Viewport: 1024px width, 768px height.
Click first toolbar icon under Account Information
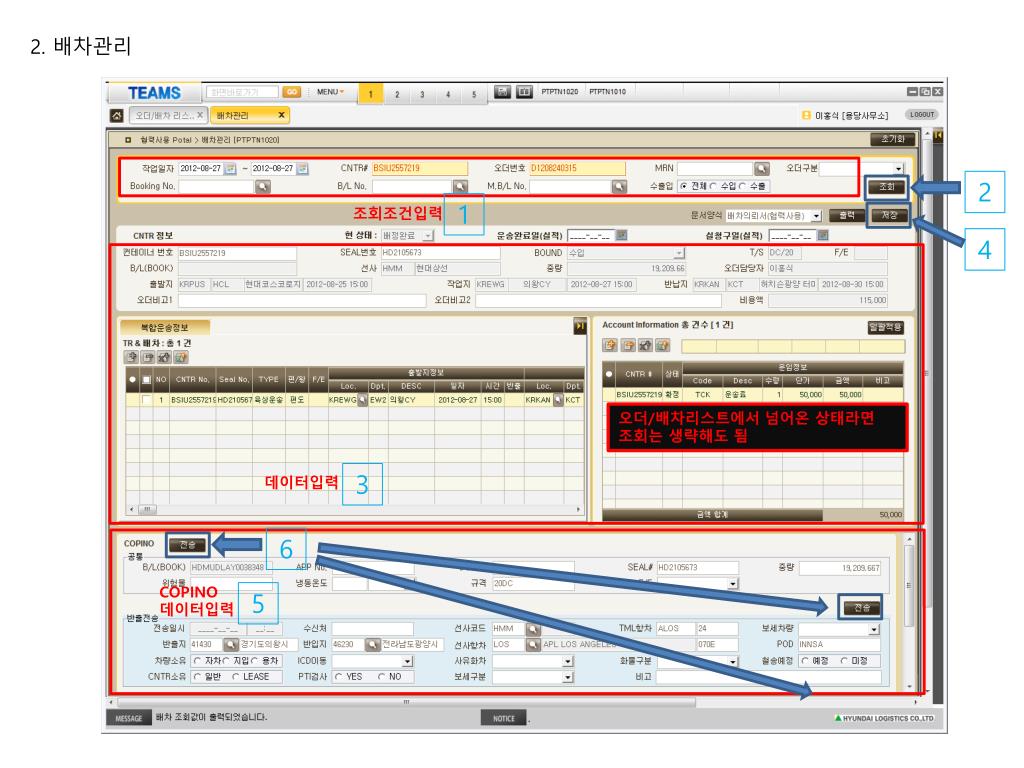[x=610, y=345]
